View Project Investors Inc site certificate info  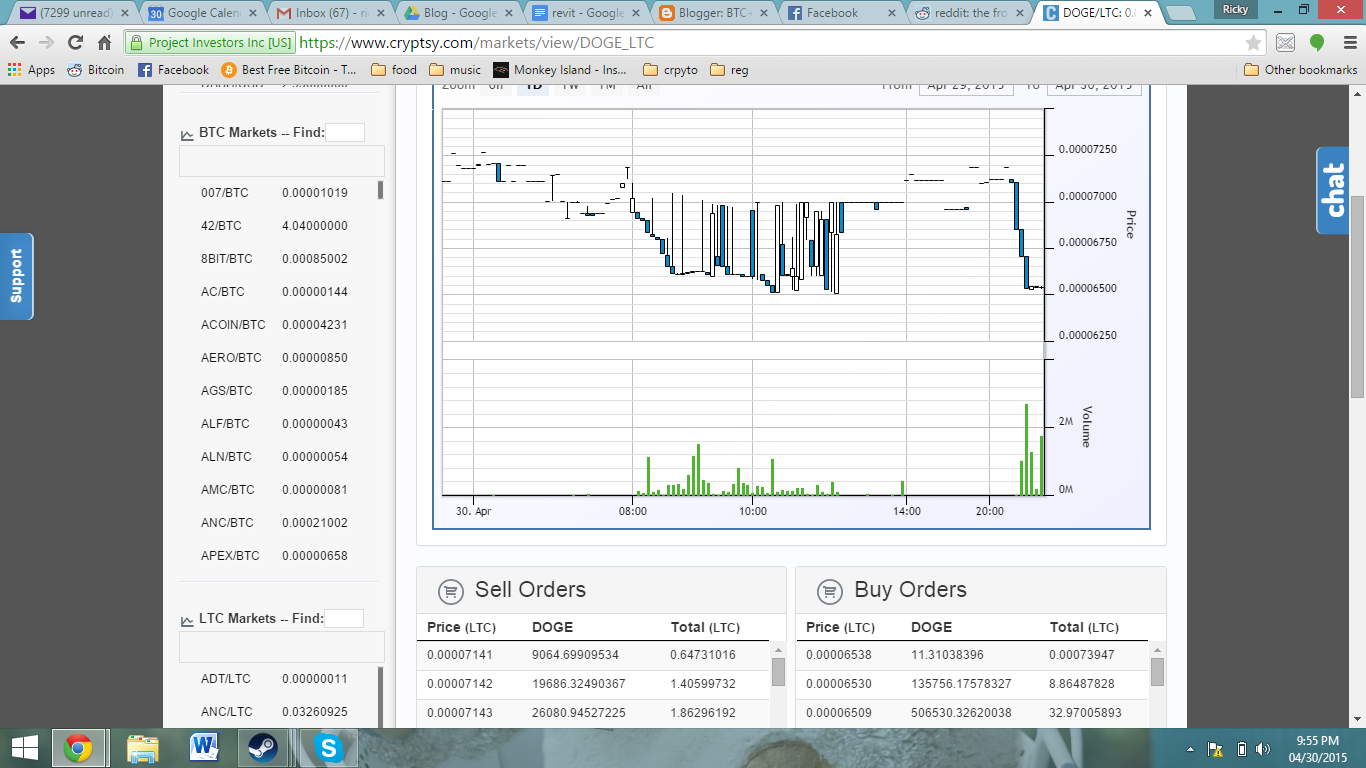tap(210, 43)
